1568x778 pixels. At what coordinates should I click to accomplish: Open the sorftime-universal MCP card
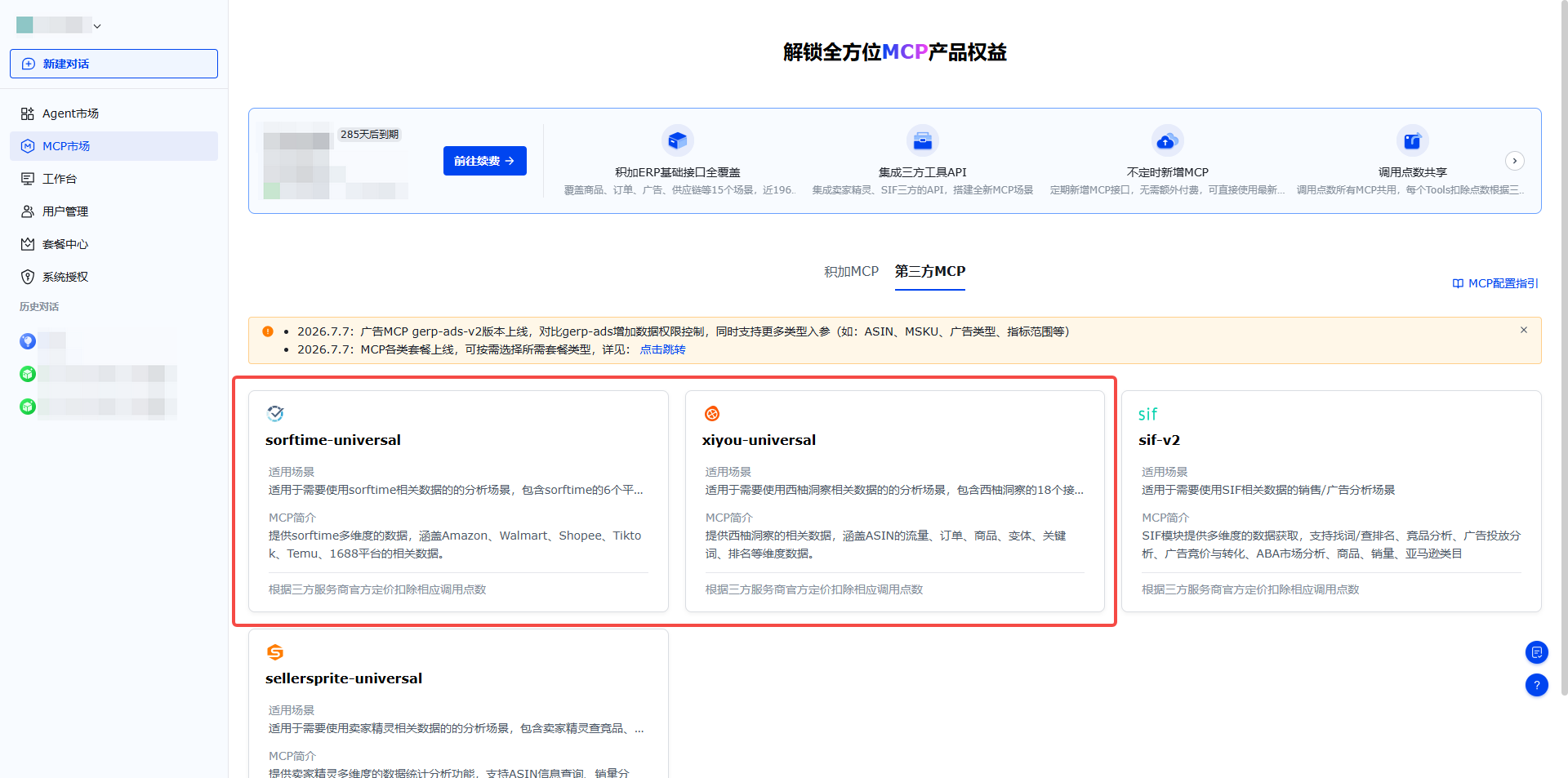click(458, 501)
